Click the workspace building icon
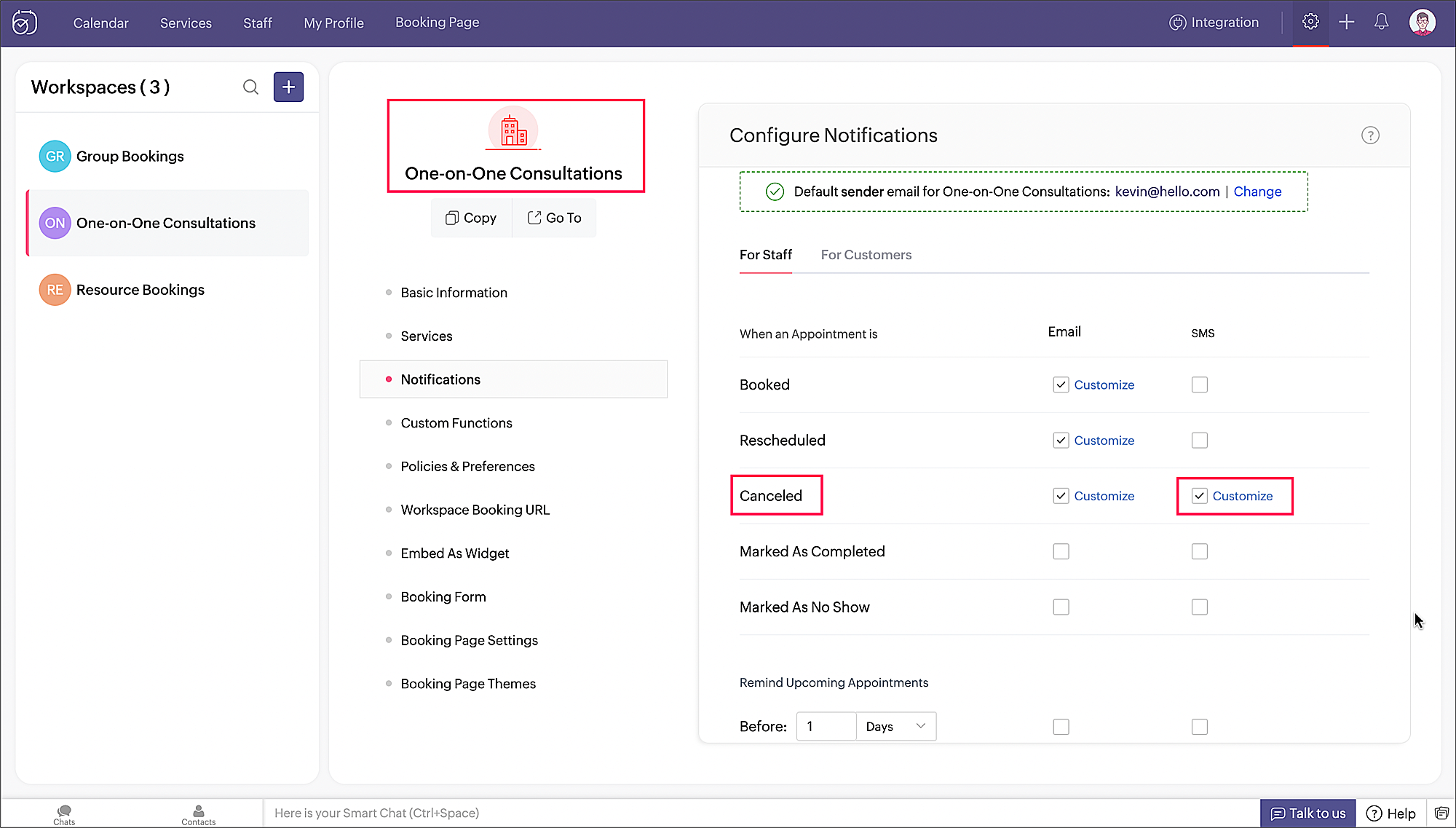Image resolution: width=1456 pixels, height=828 pixels. pyautogui.click(x=513, y=130)
